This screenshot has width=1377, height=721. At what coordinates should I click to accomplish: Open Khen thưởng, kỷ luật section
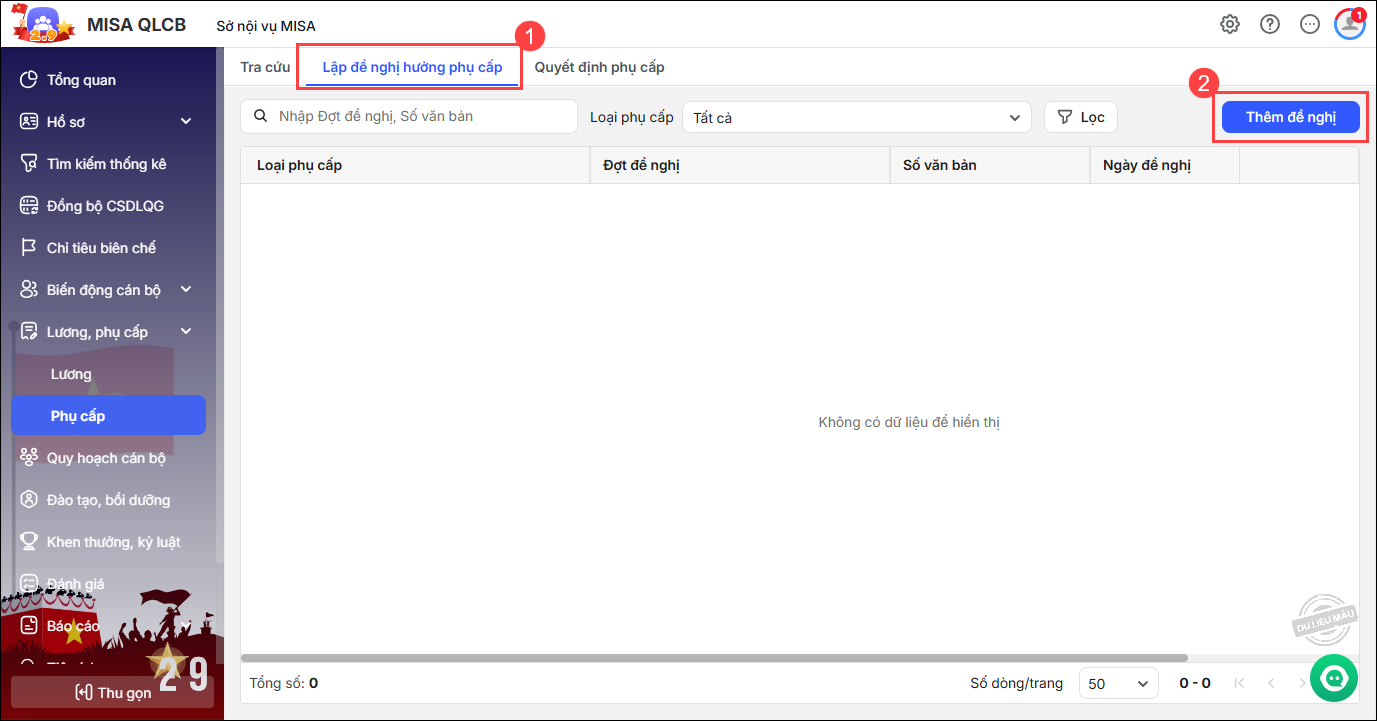pyautogui.click(x=113, y=542)
